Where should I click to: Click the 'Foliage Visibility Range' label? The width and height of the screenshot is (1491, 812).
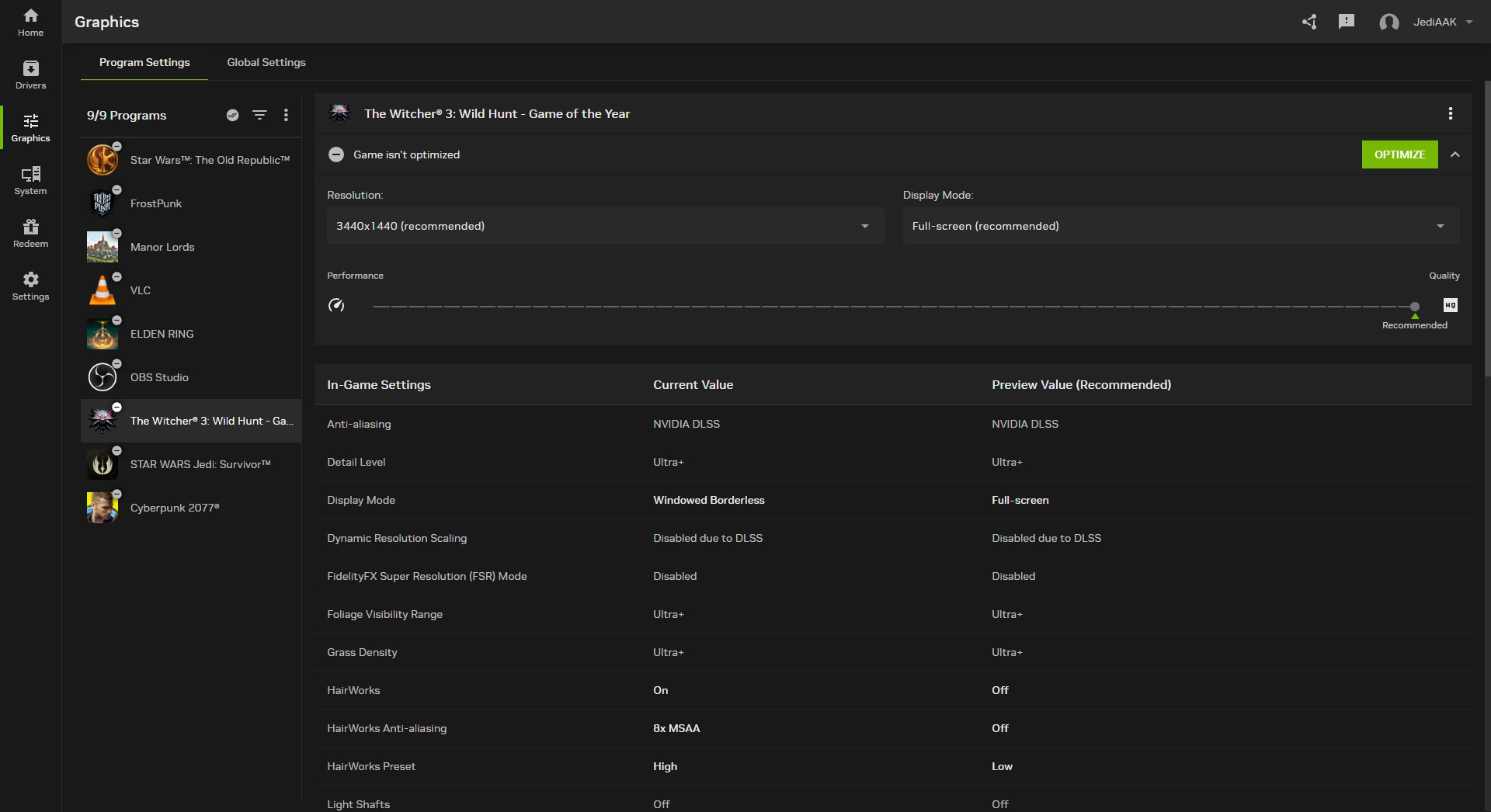384,614
